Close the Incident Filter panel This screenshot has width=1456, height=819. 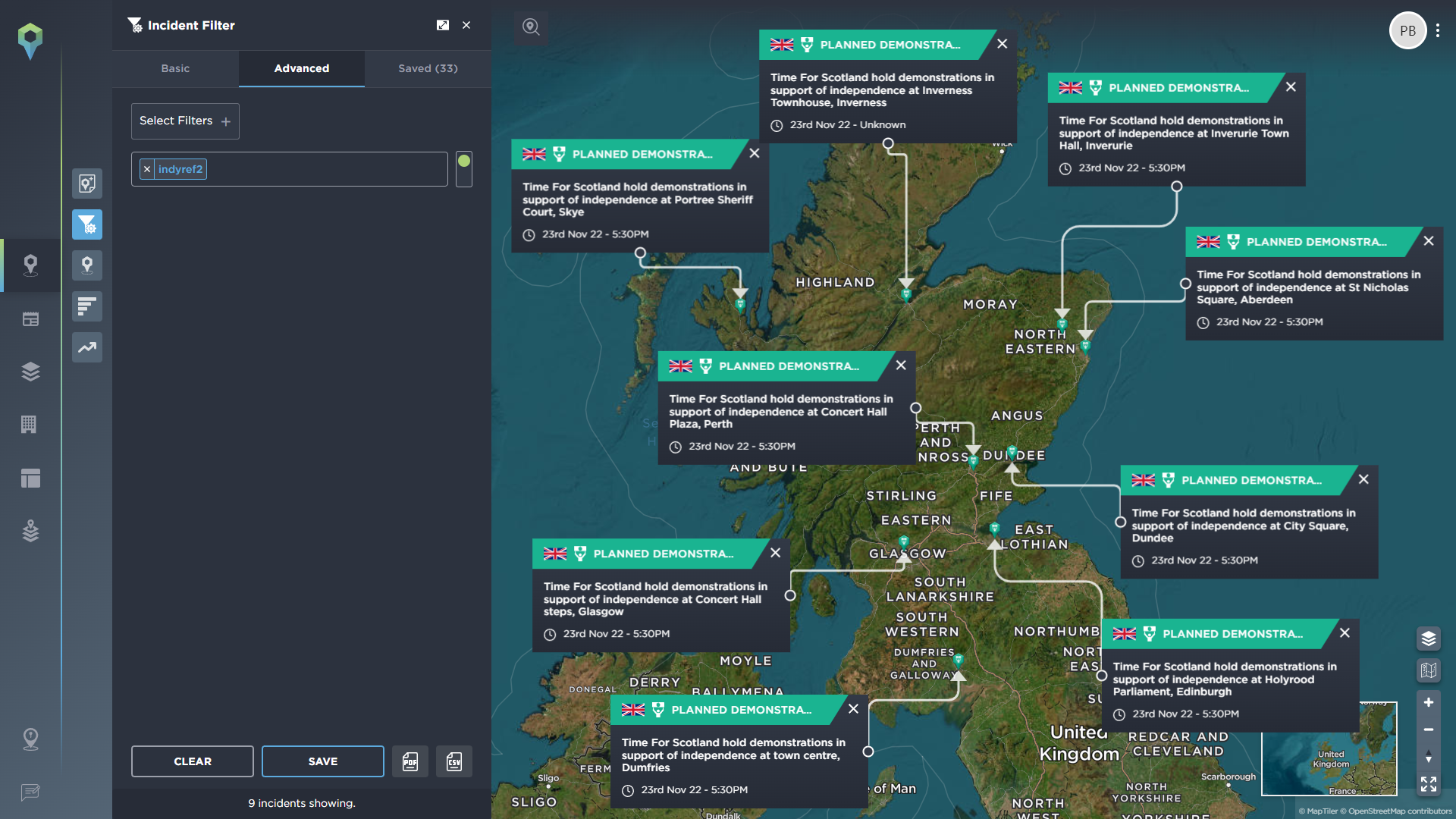click(466, 25)
